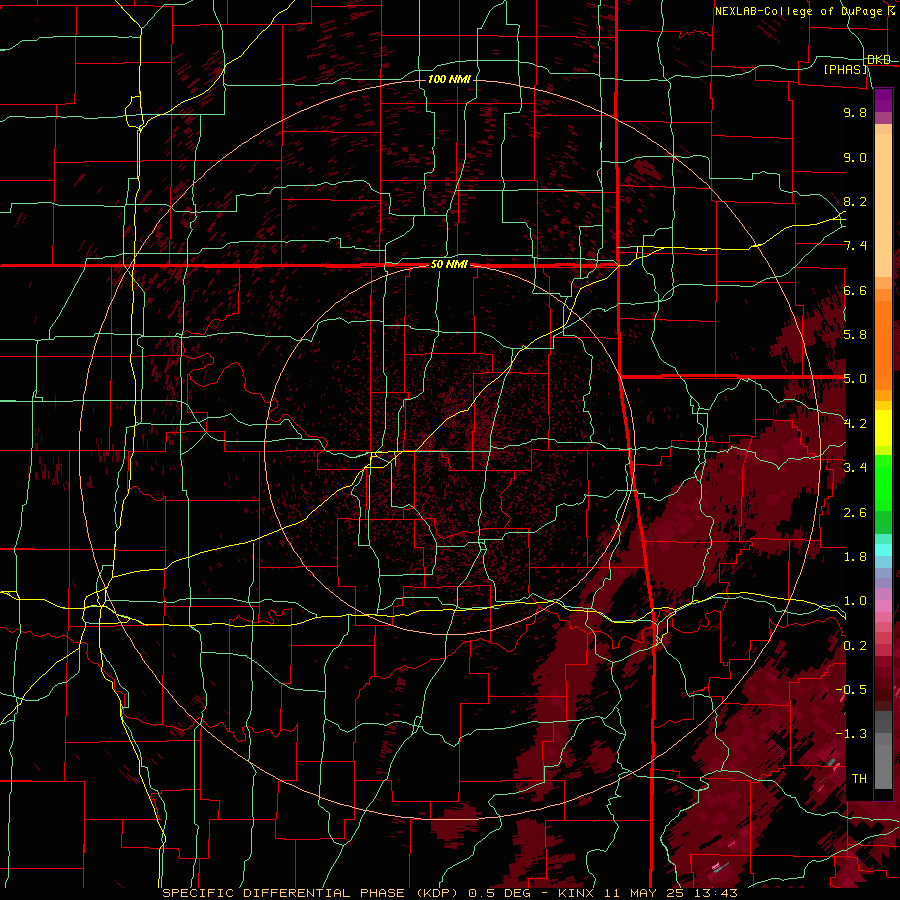Viewport: 900px width, 900px height.
Task: Pick the pink band beside 1.0
Action: click(x=883, y=605)
